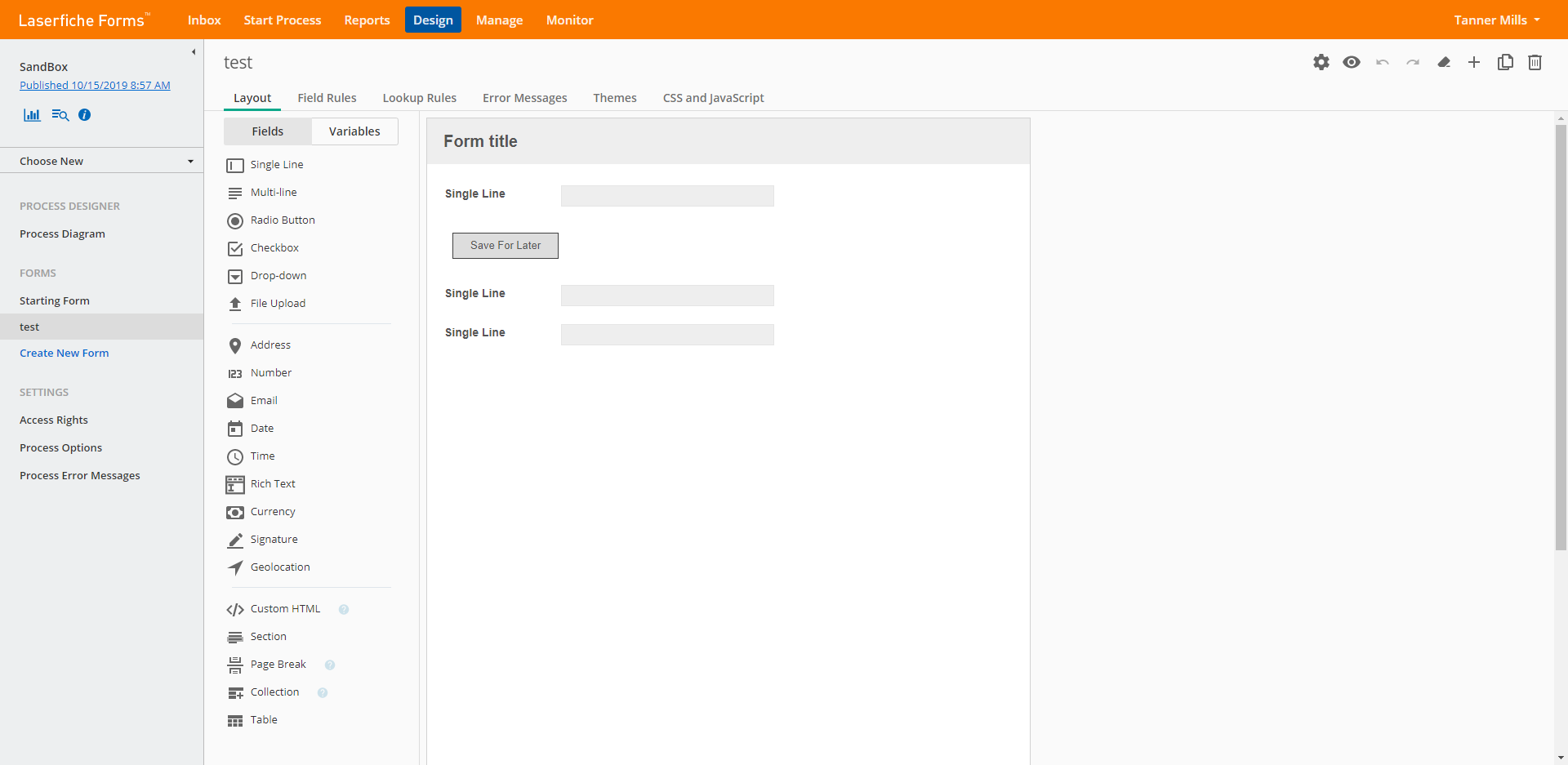
Task: Click the eraser clear form icon
Action: point(1444,62)
